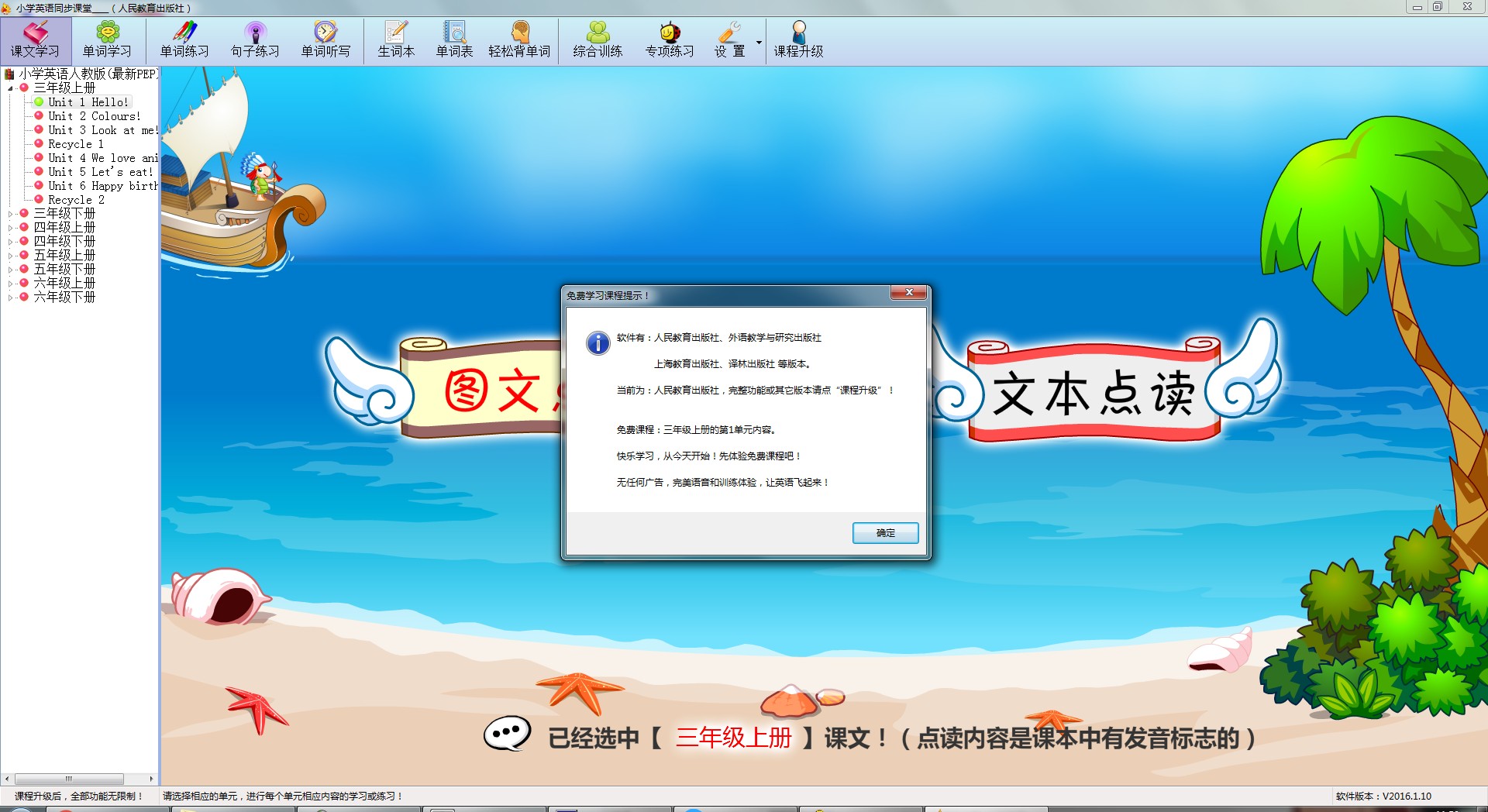Click the tree panel horizontal scrollbar
The image size is (1488, 812).
point(70,779)
